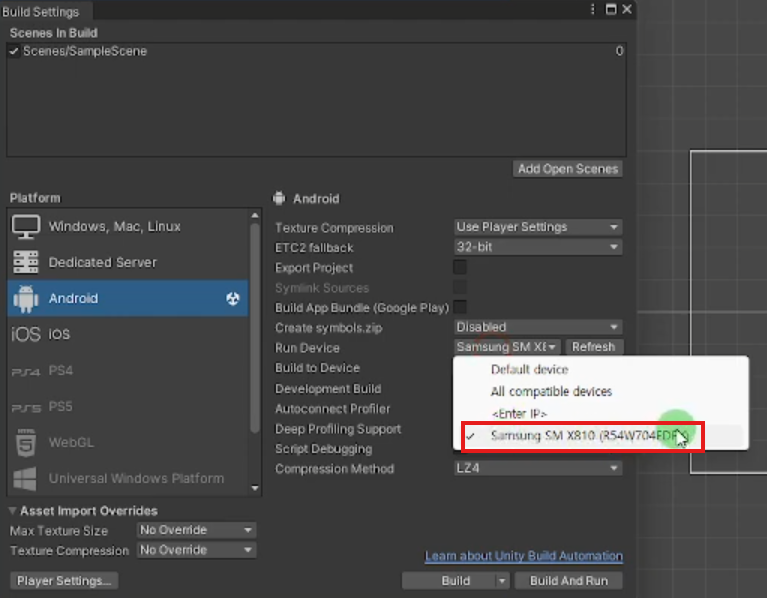Maximize the Build Settings window

(x=611, y=9)
